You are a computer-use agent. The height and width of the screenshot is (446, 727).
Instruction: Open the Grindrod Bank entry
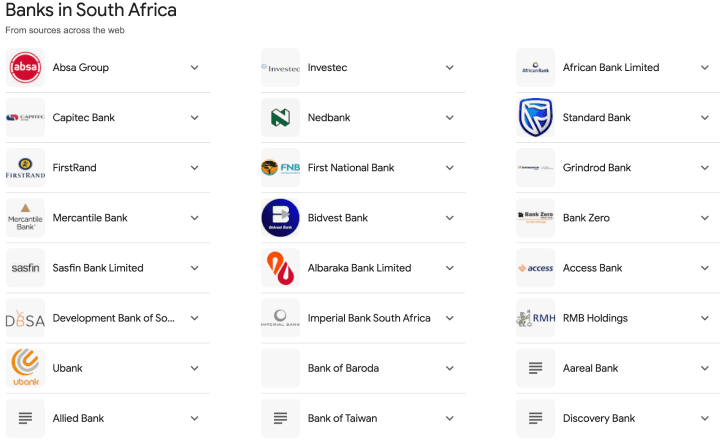click(618, 168)
